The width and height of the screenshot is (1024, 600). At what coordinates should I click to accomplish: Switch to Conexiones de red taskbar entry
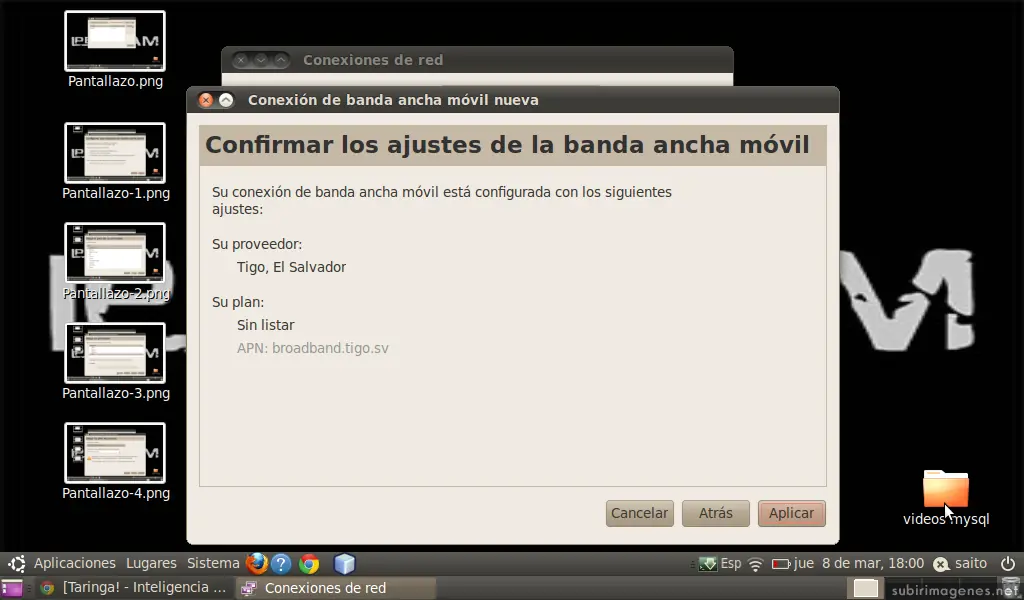click(x=334, y=588)
